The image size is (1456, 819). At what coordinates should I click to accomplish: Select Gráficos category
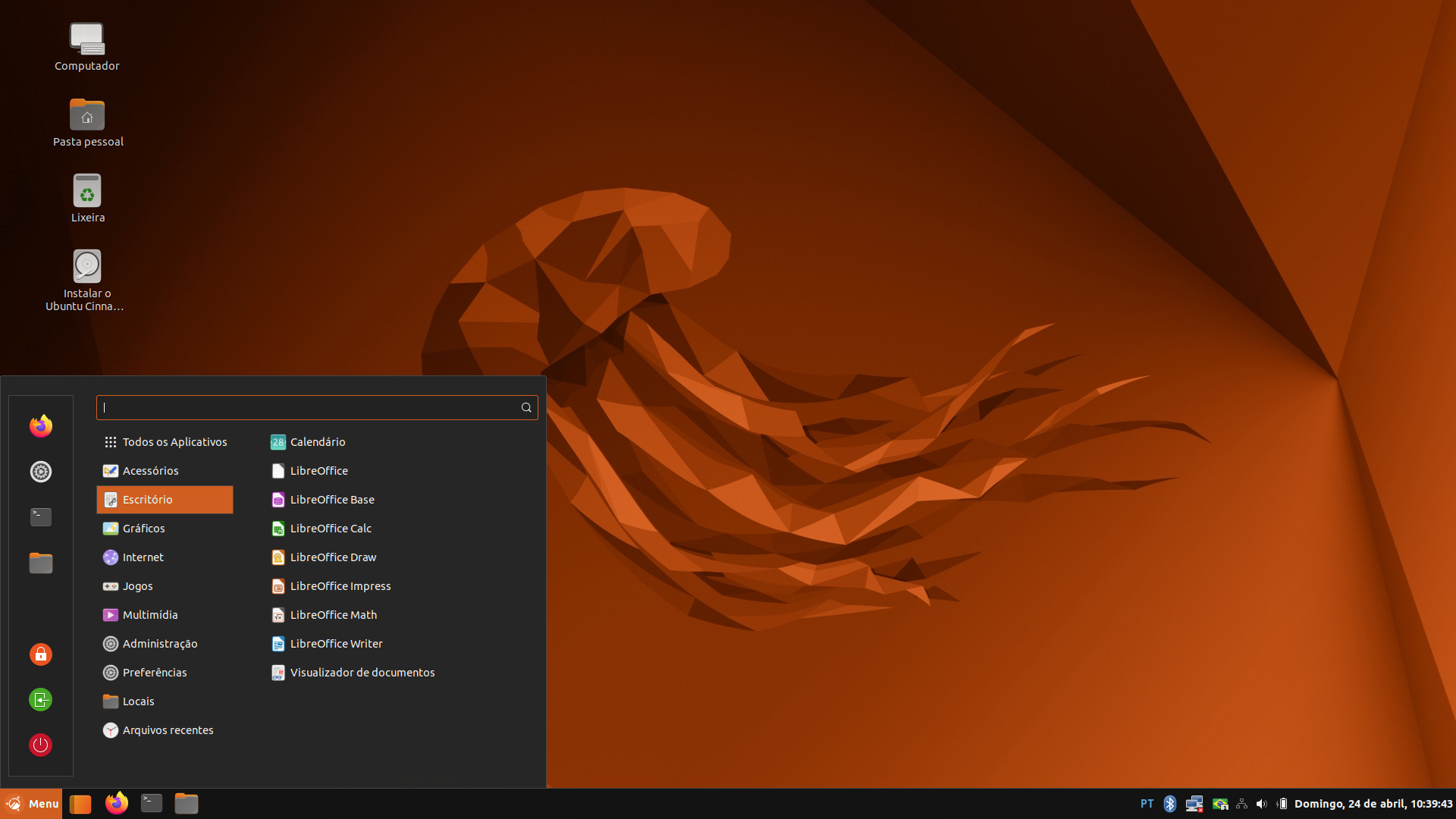click(165, 529)
